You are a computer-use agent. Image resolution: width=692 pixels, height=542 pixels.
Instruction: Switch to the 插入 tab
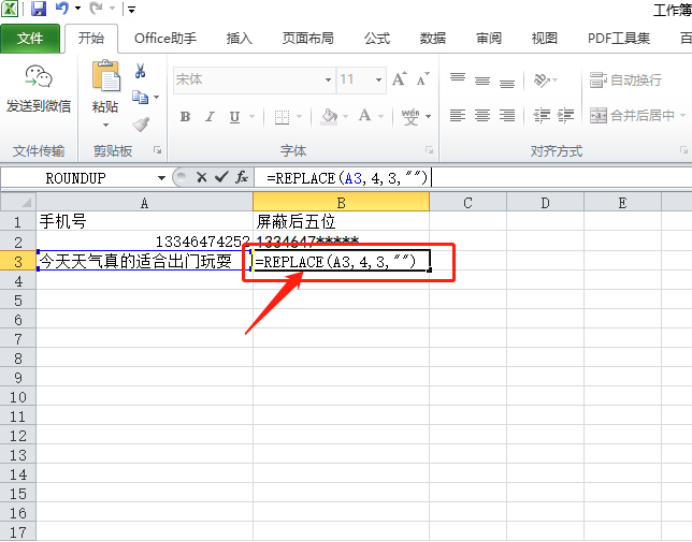(x=239, y=38)
